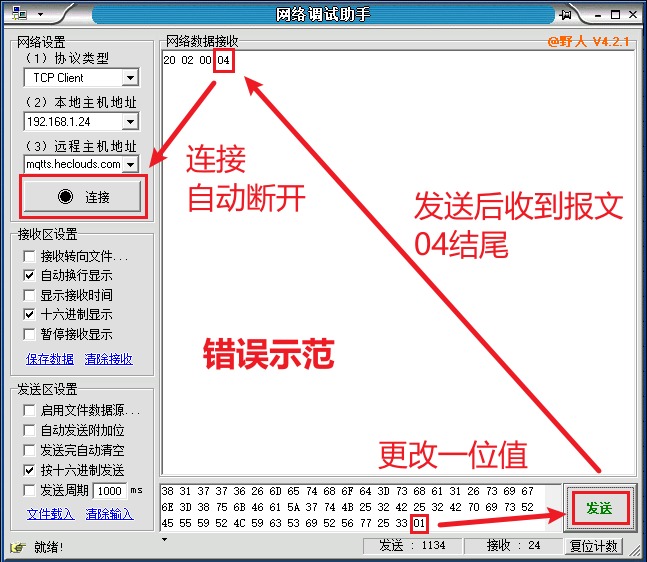Click inside the hex send data box
The height and width of the screenshot is (562, 647).
pyautogui.click(x=360, y=507)
